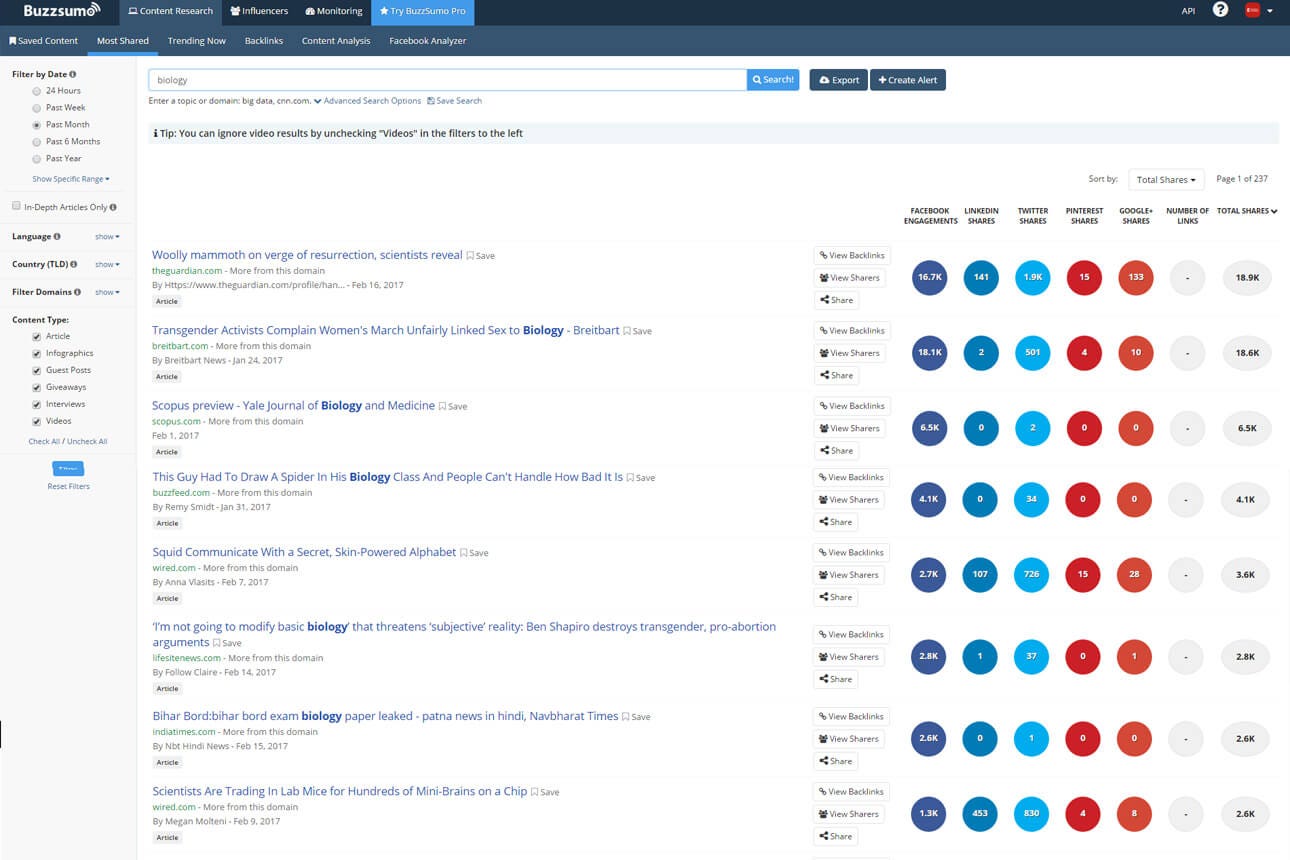Viewport: 1290px width, 860px height.
Task: Expand the Country (TLD) filter show link
Action: tap(107, 265)
